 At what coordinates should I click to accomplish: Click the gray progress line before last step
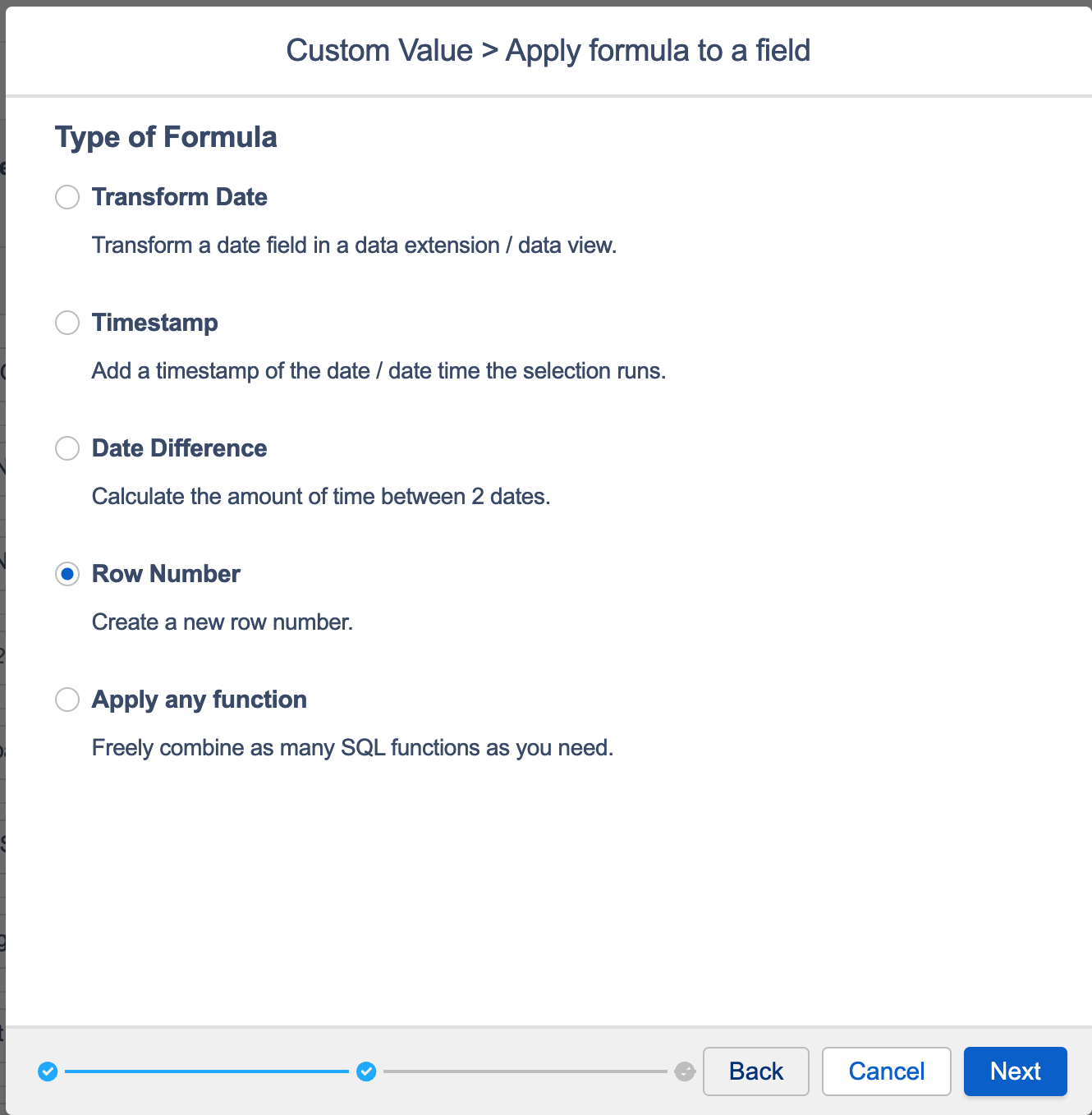[x=525, y=1071]
